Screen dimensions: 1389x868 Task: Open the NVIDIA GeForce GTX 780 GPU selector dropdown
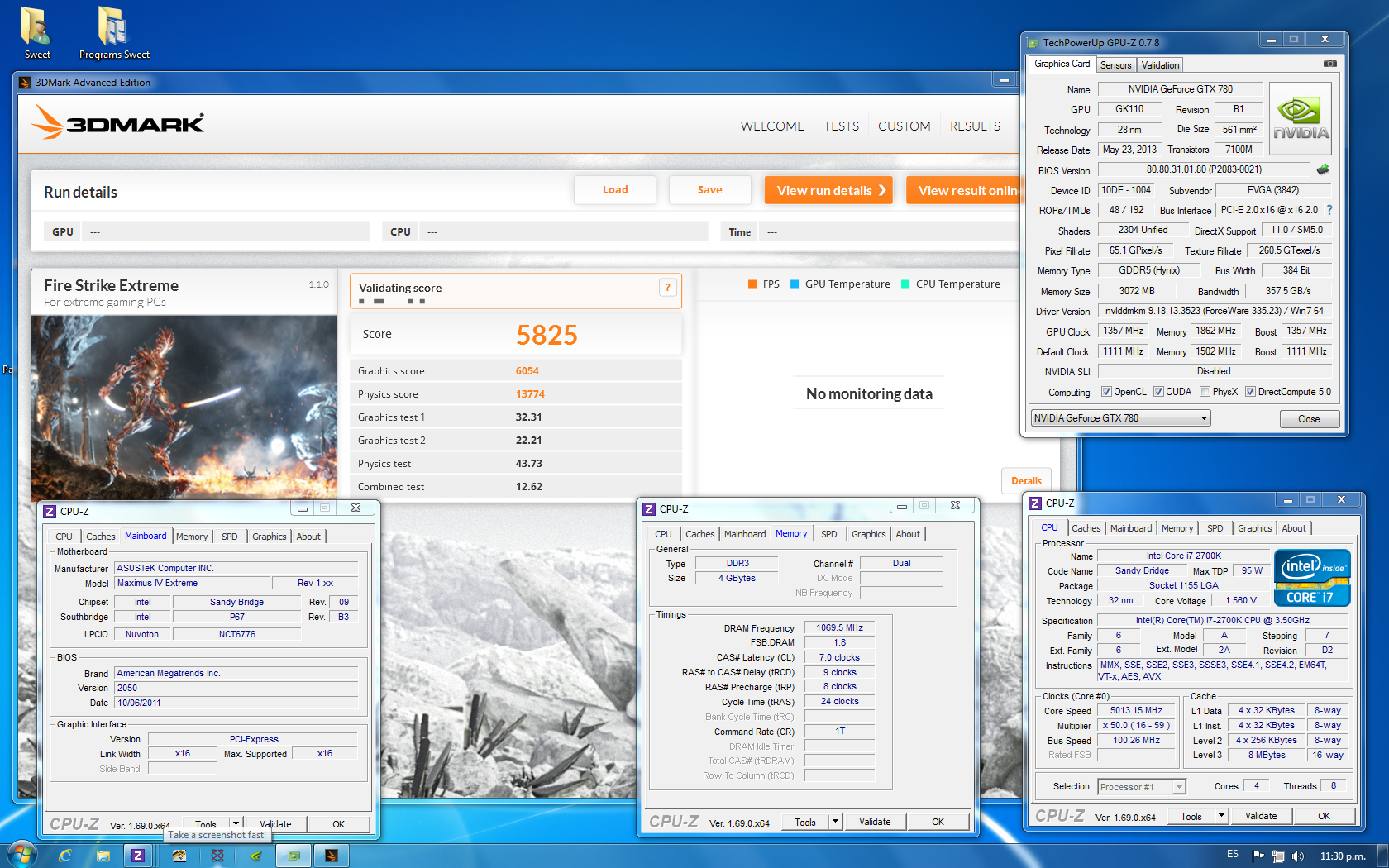tap(1120, 418)
